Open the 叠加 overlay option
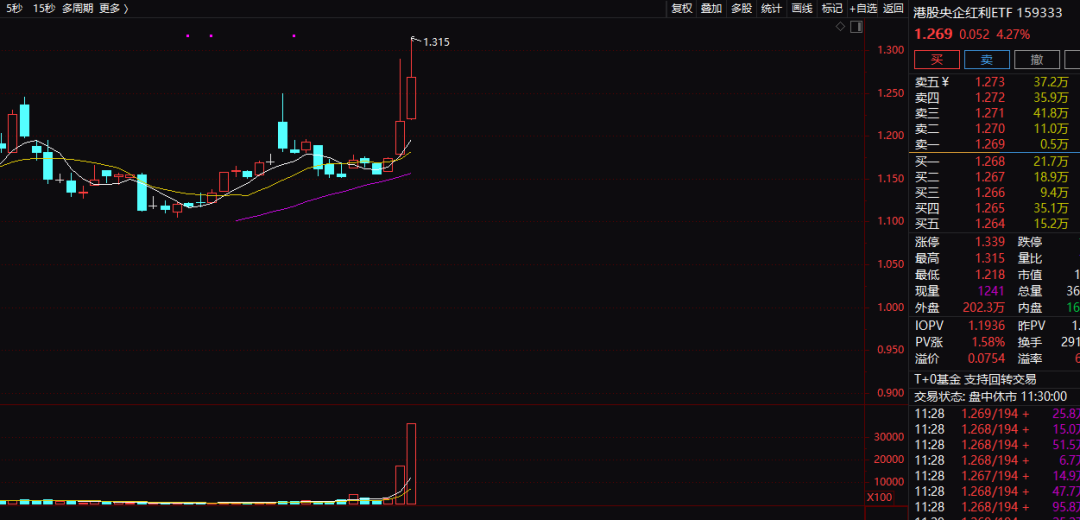The height and width of the screenshot is (520, 1080). 712,8
